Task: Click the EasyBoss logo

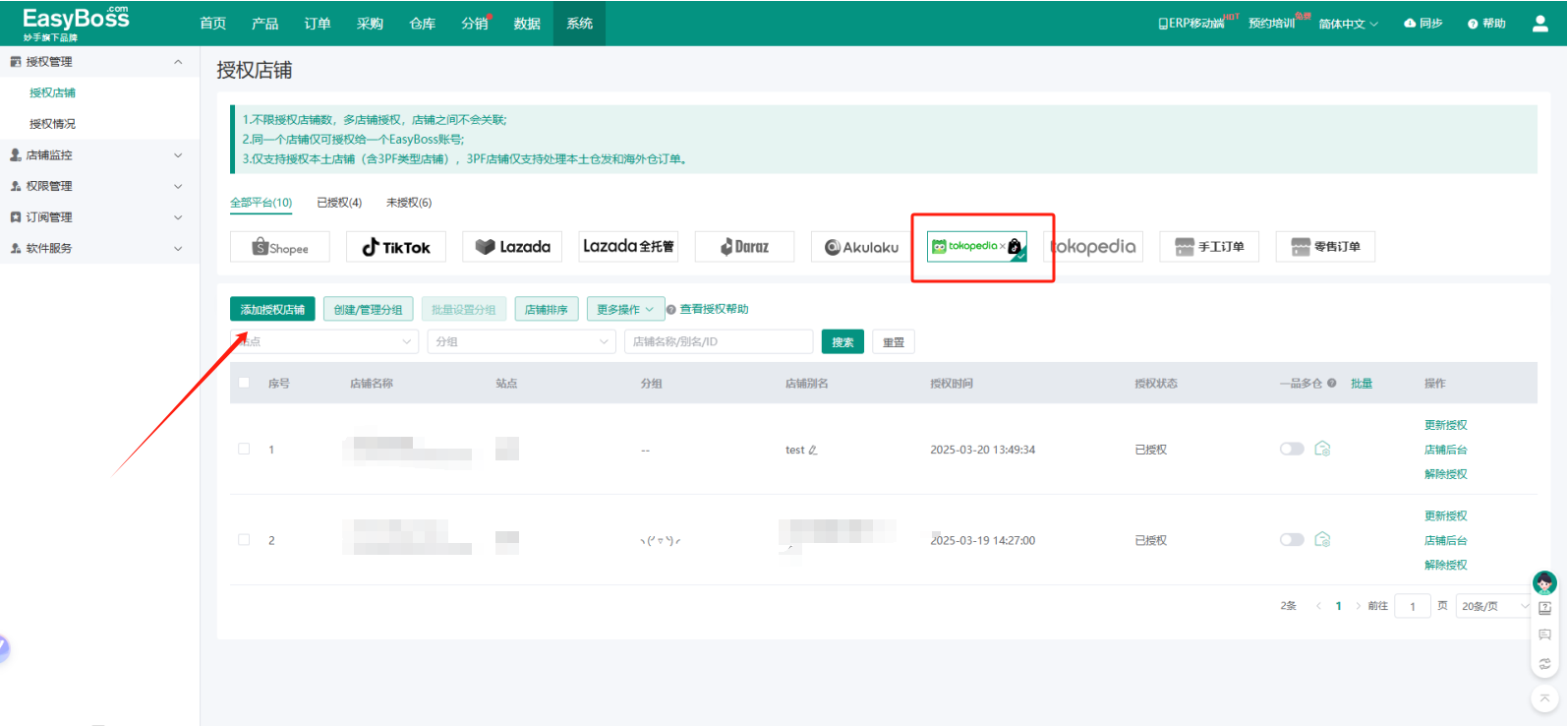Action: 76,23
